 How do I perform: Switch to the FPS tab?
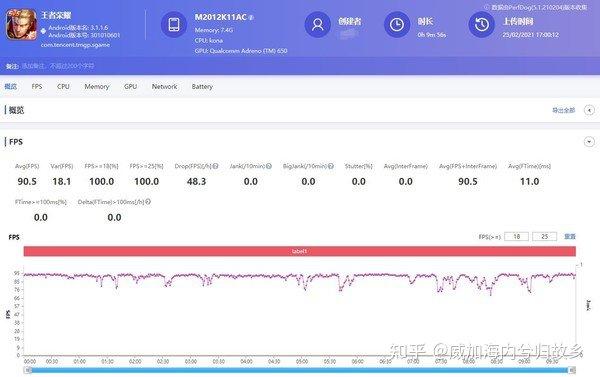[37, 86]
